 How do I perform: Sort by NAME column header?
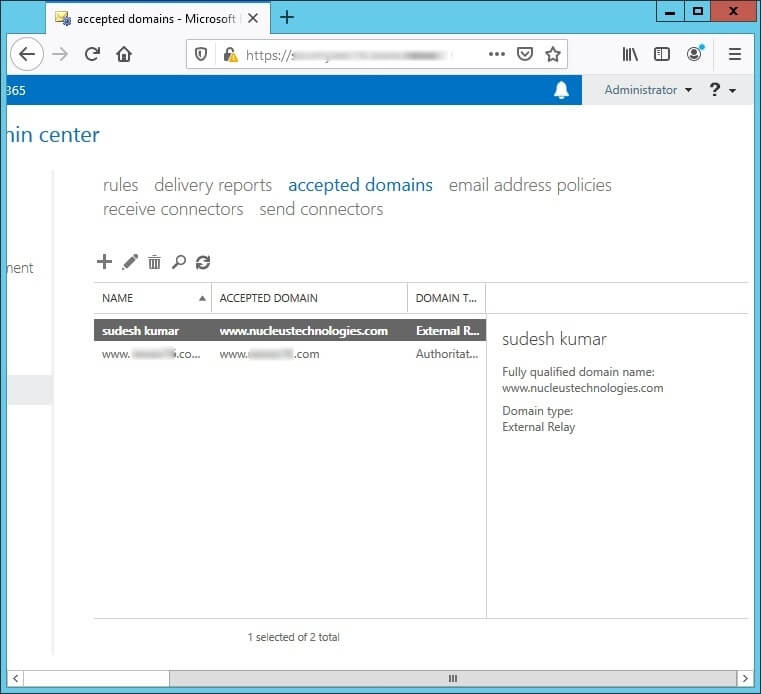click(x=153, y=298)
